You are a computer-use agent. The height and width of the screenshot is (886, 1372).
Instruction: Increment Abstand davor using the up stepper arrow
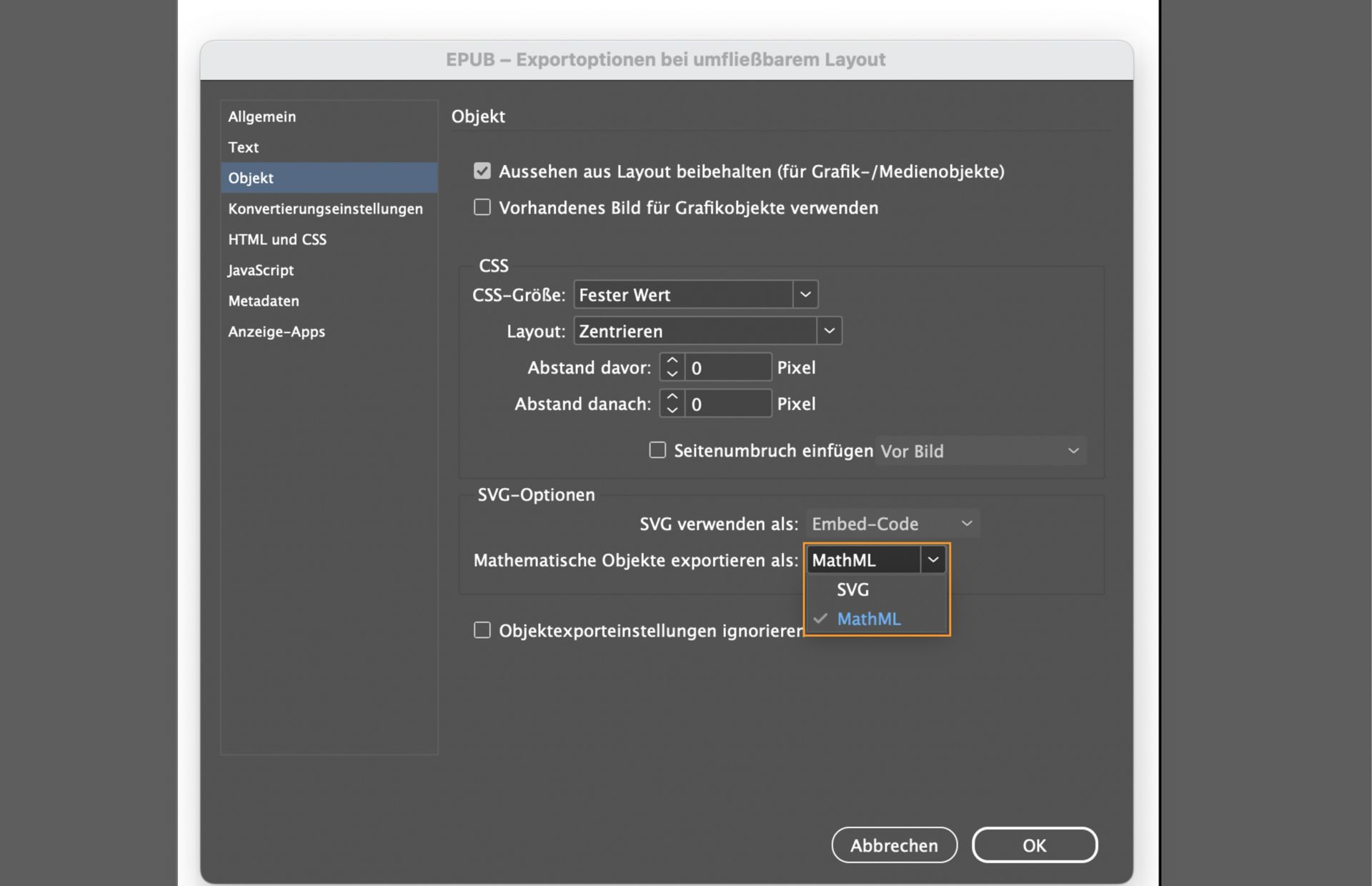[x=672, y=359]
